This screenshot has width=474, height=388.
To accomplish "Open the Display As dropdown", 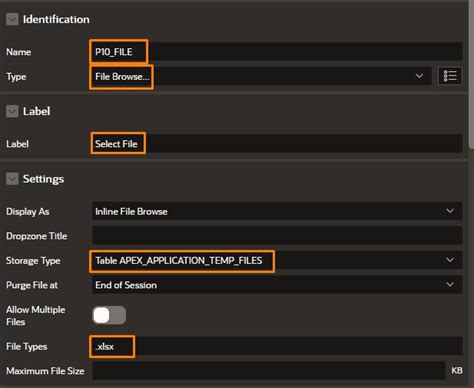I will [x=277, y=211].
